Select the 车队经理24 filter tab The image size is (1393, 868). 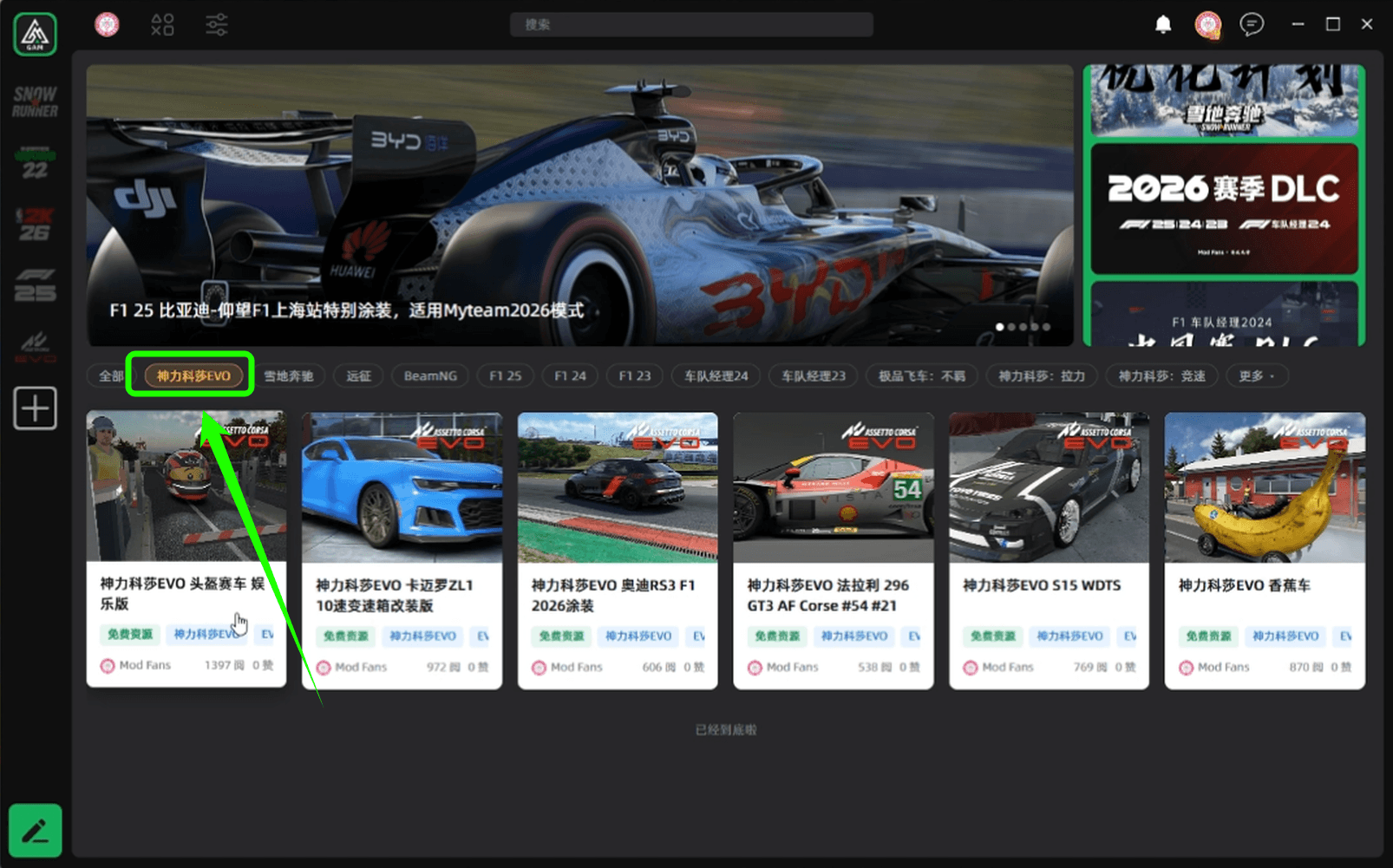pos(716,375)
